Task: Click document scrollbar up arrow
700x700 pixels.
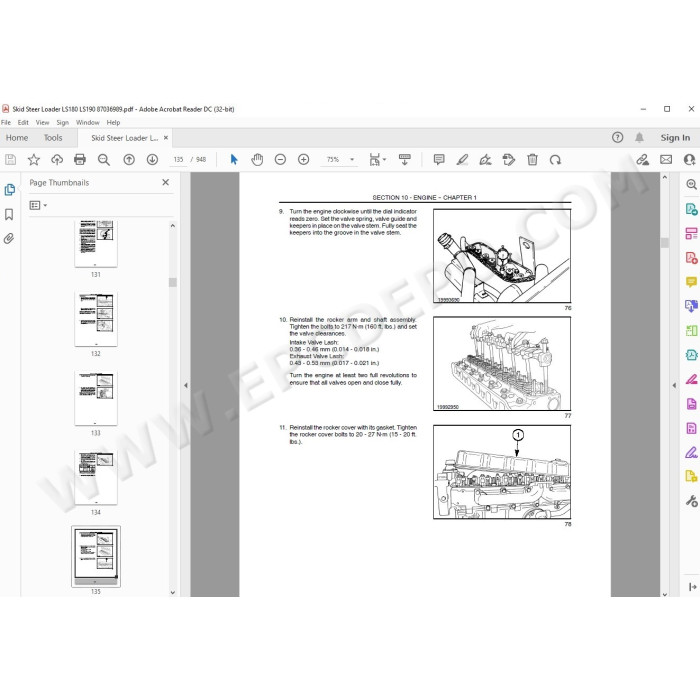Action: coord(665,177)
